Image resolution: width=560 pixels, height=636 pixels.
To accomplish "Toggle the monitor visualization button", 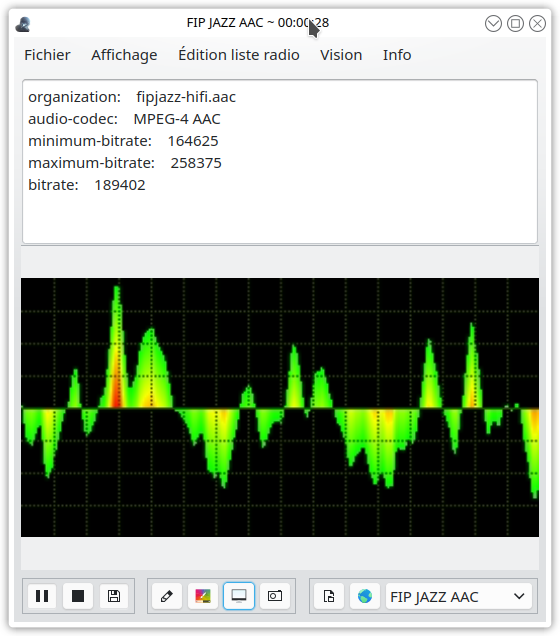I will pyautogui.click(x=239, y=596).
